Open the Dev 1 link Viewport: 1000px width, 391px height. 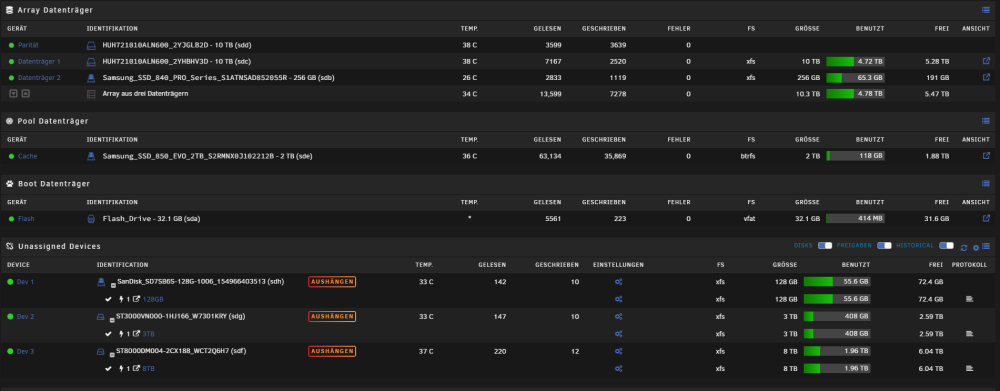point(26,282)
